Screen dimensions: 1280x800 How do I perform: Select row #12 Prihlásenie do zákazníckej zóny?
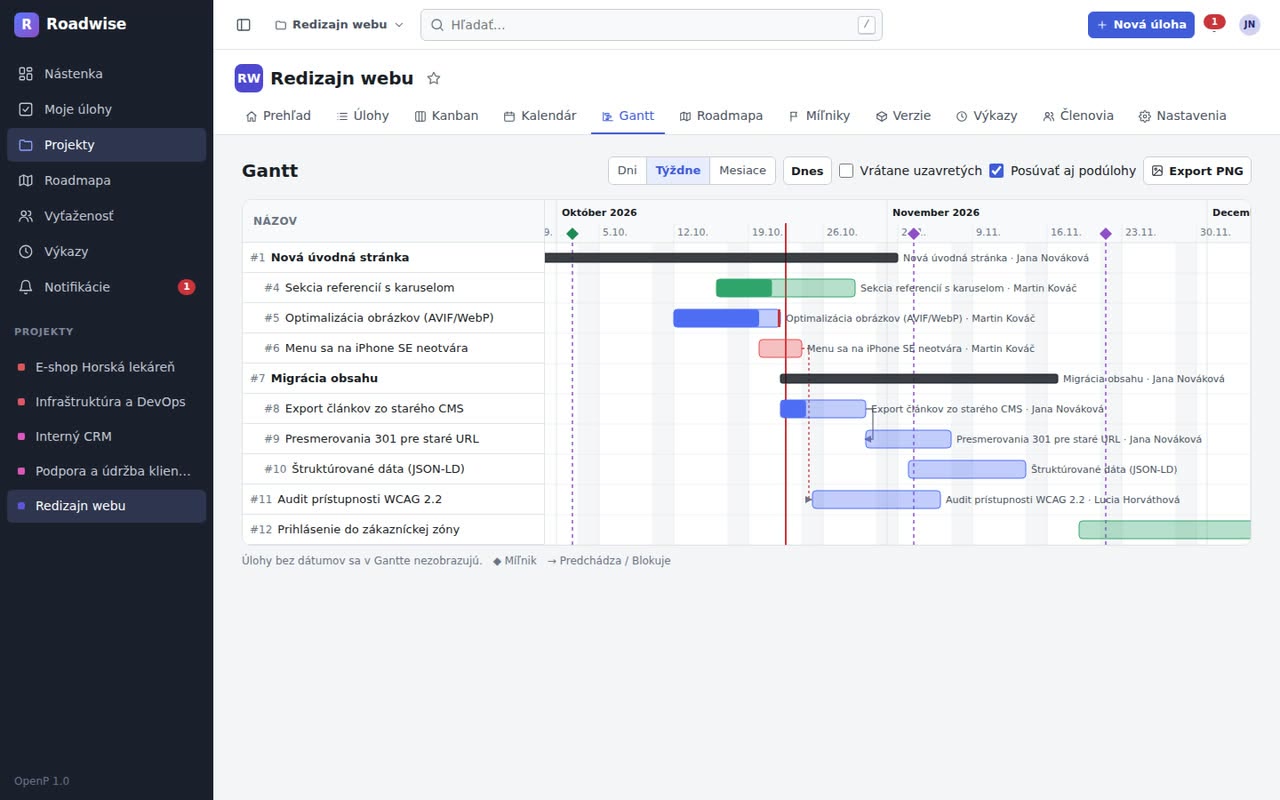(x=394, y=529)
